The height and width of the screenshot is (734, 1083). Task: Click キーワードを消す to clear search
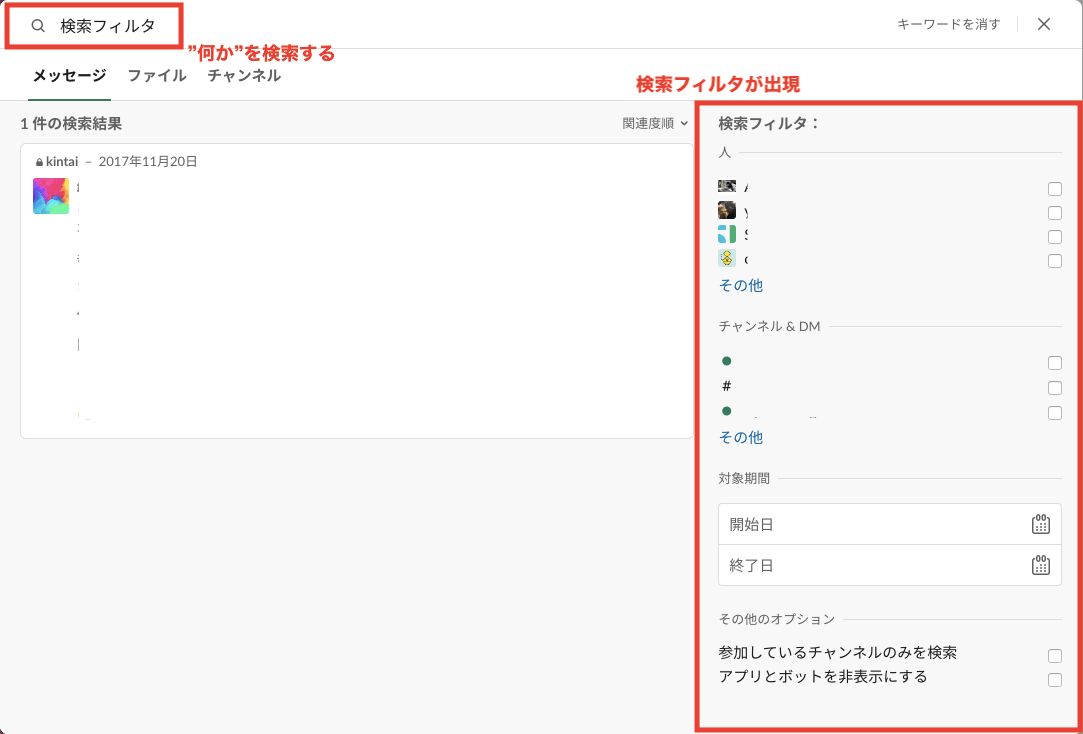948,25
